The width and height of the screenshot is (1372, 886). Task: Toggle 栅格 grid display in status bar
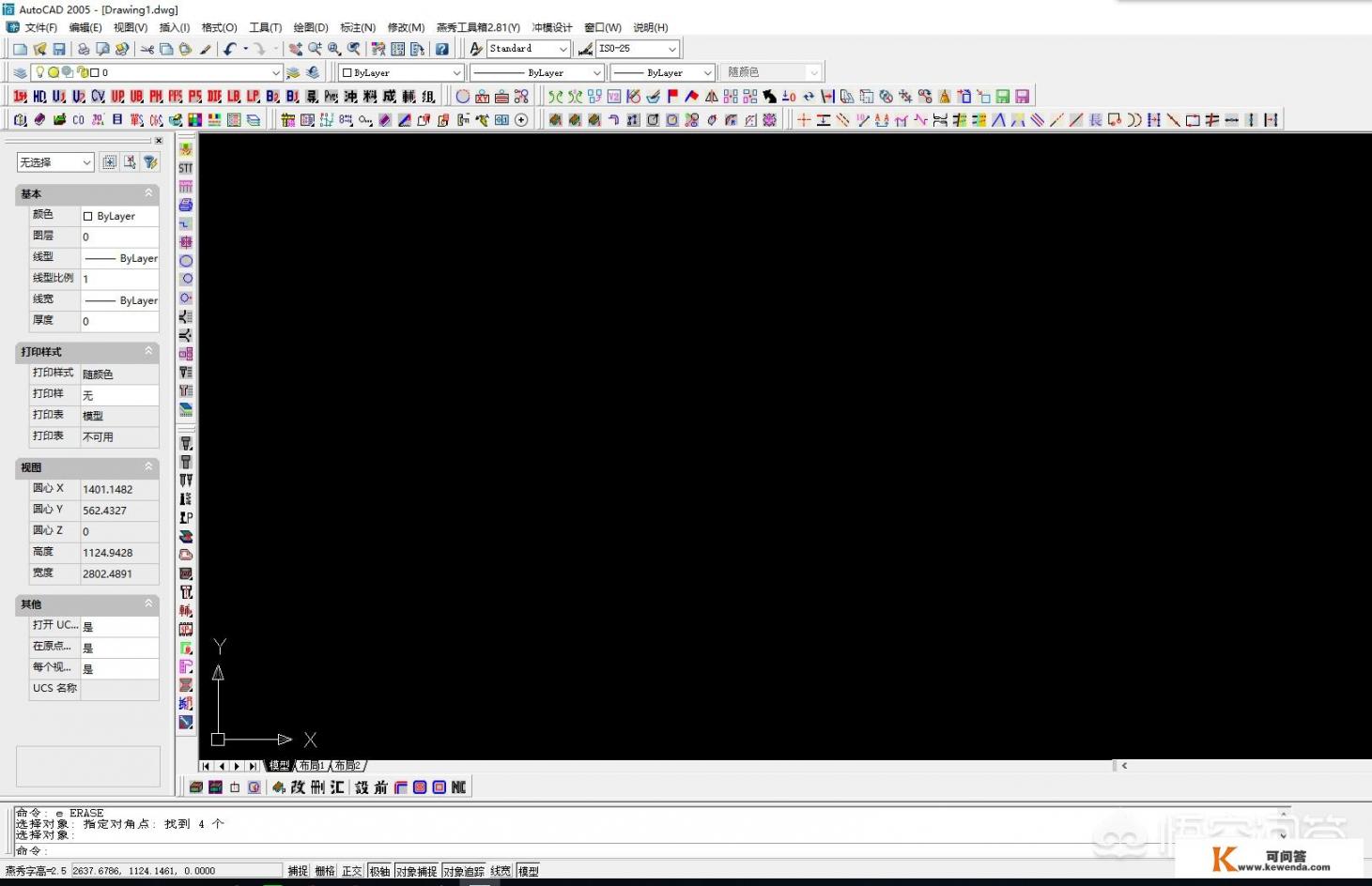point(325,871)
